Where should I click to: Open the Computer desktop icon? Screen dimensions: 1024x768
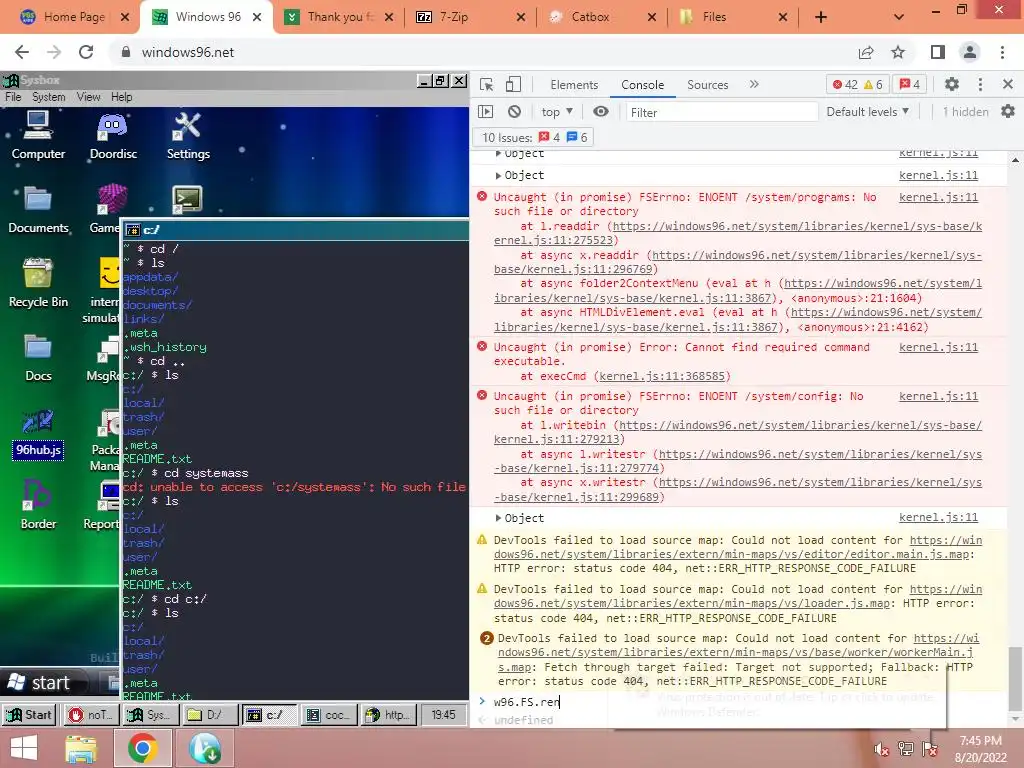(x=38, y=135)
